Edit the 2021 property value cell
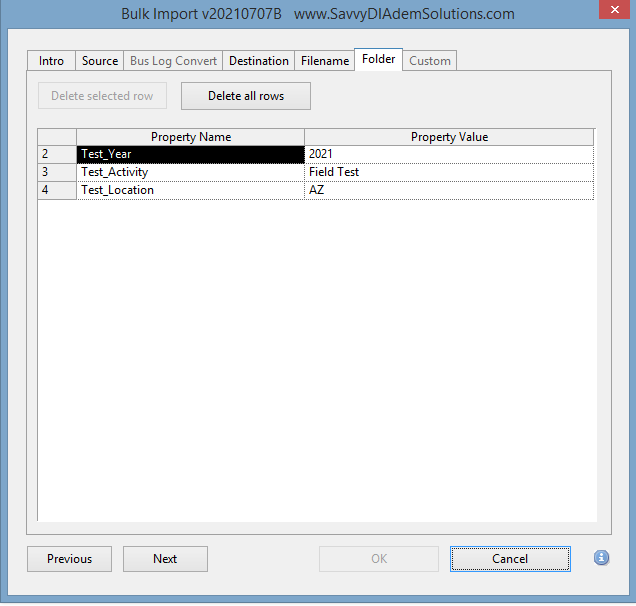The image size is (636, 606). 448,154
